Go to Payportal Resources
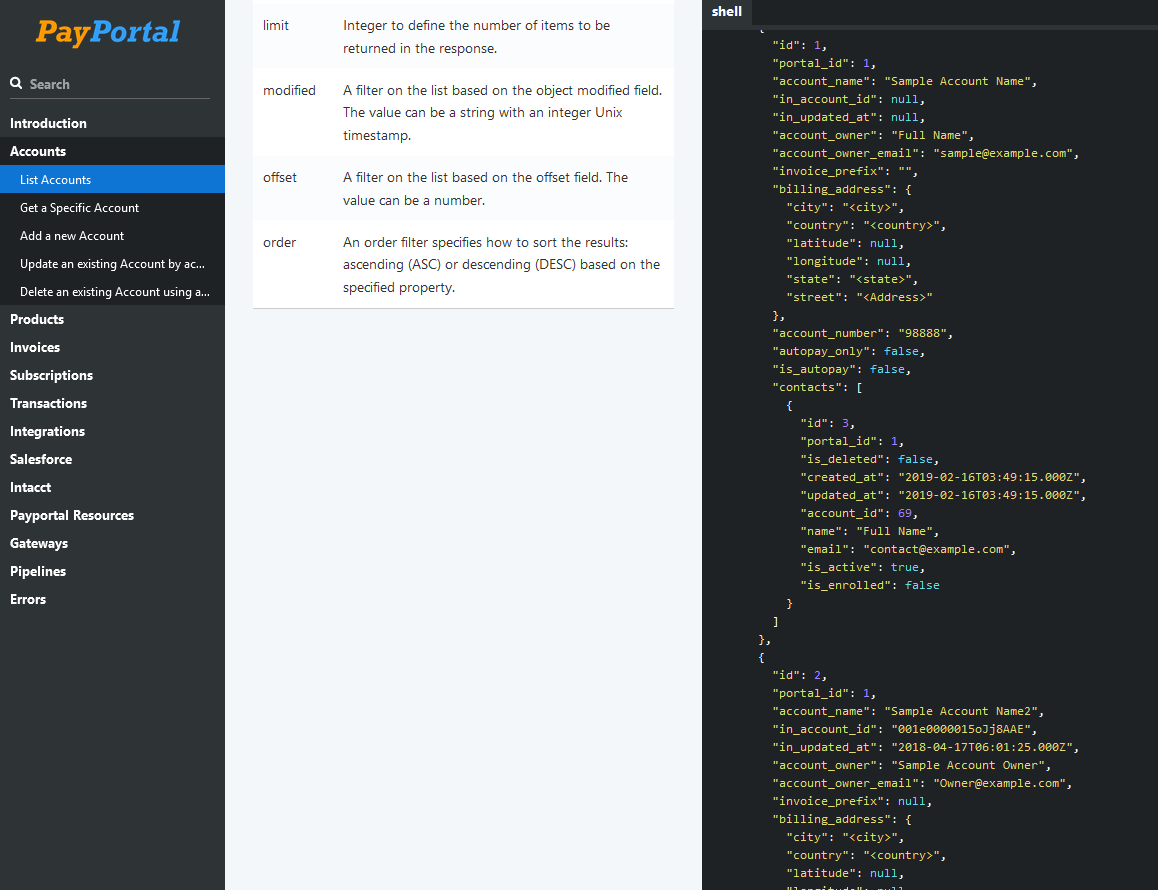This screenshot has height=890, width=1158. point(72,515)
